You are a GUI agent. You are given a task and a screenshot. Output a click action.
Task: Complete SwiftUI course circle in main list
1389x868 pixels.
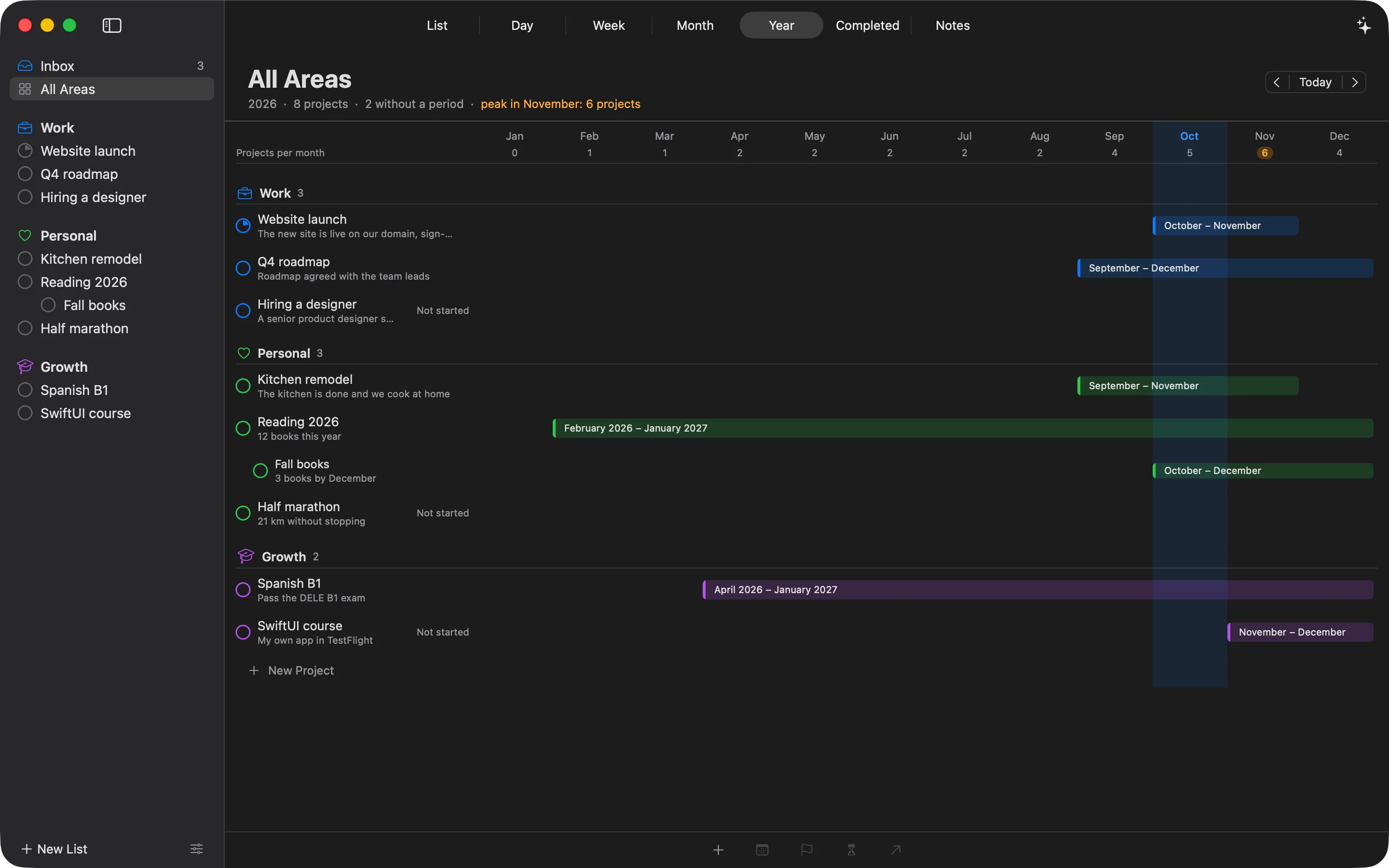click(244, 632)
